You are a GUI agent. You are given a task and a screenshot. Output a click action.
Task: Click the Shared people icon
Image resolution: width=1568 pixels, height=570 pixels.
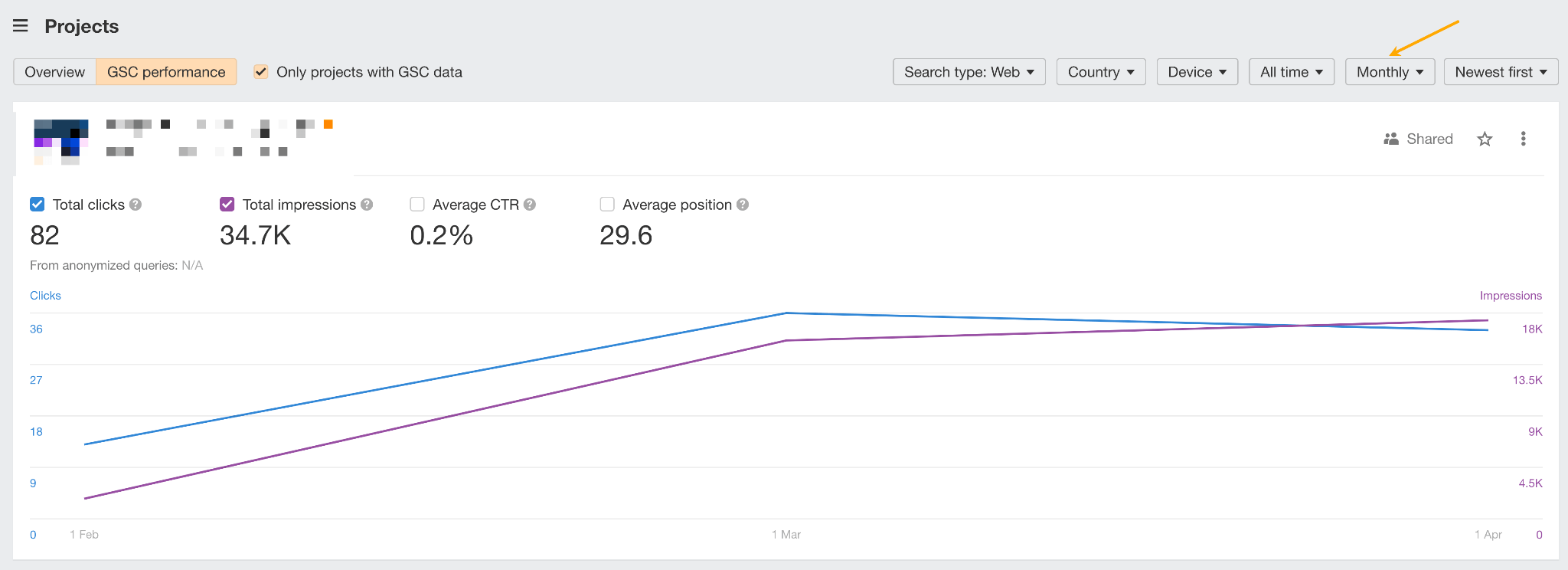(1391, 139)
